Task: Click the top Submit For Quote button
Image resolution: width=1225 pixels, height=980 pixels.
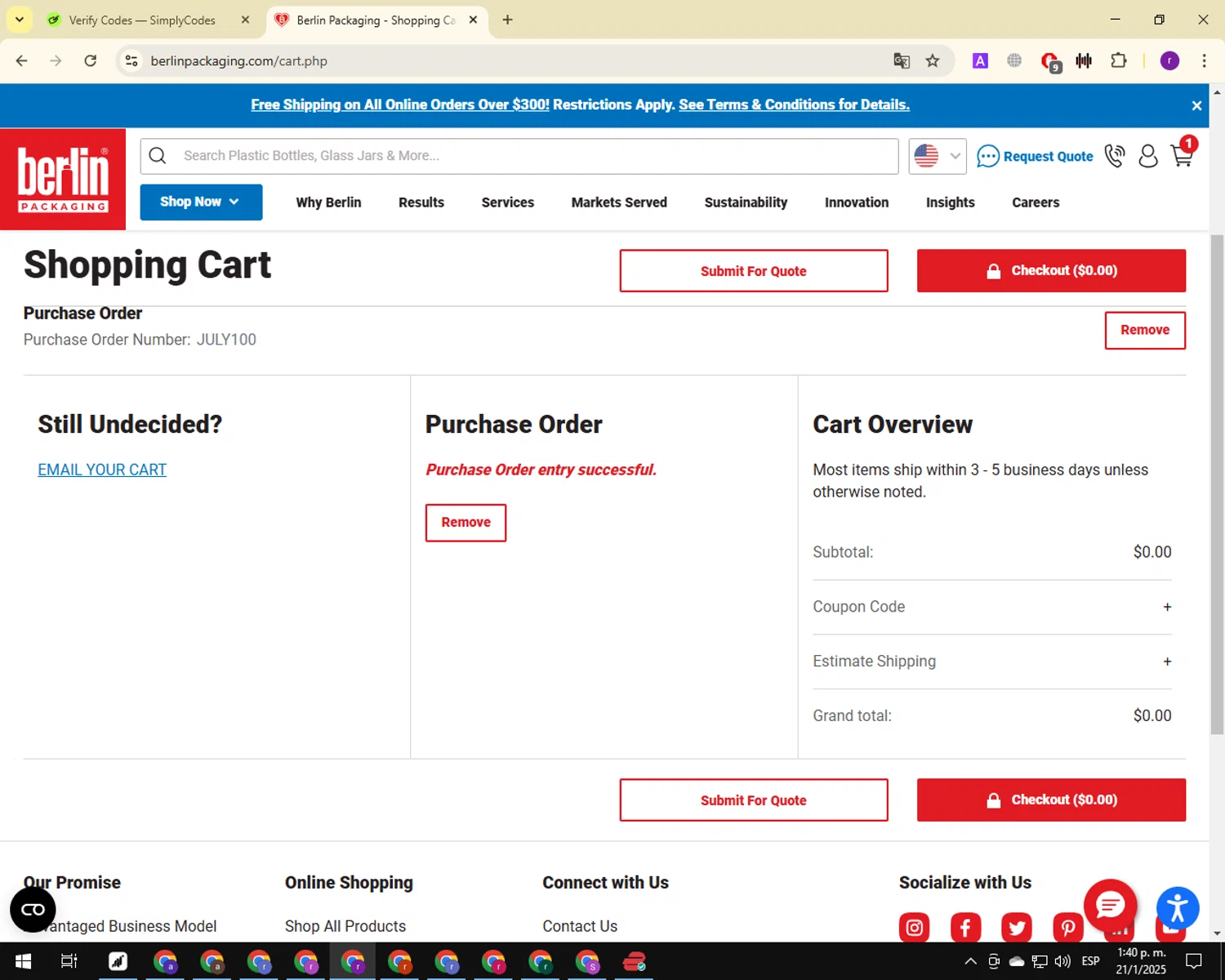Action: click(x=754, y=271)
